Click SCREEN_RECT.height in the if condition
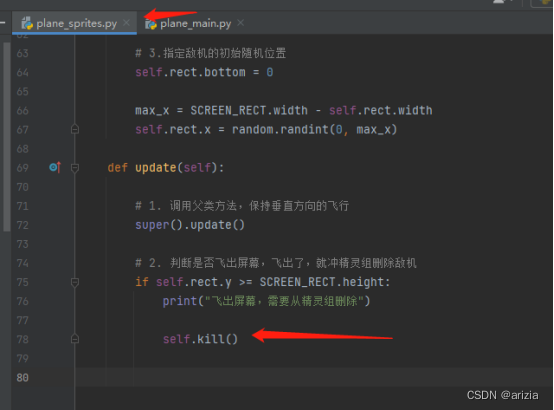This screenshot has height=410, width=554. pyautogui.click(x=322, y=282)
